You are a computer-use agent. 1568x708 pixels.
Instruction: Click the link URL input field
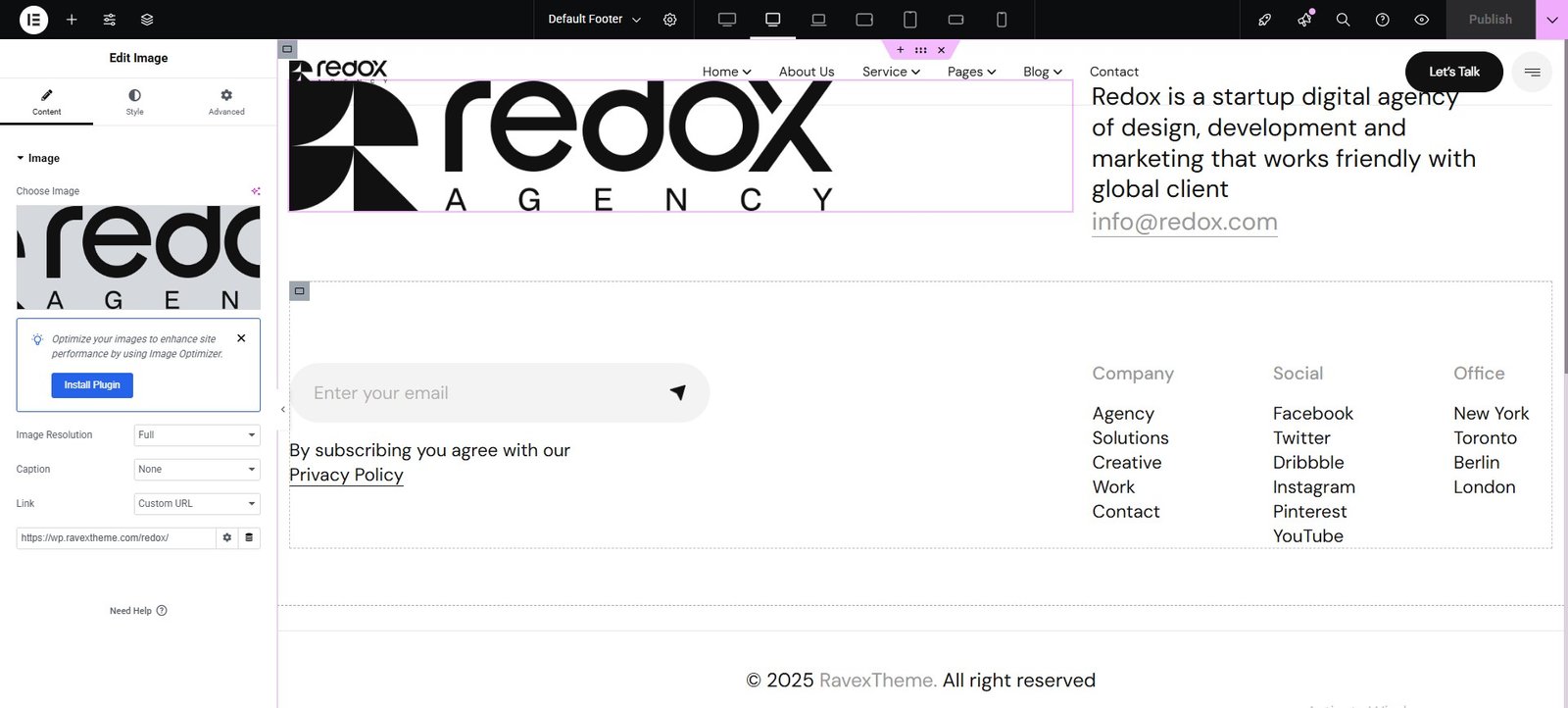click(x=116, y=538)
